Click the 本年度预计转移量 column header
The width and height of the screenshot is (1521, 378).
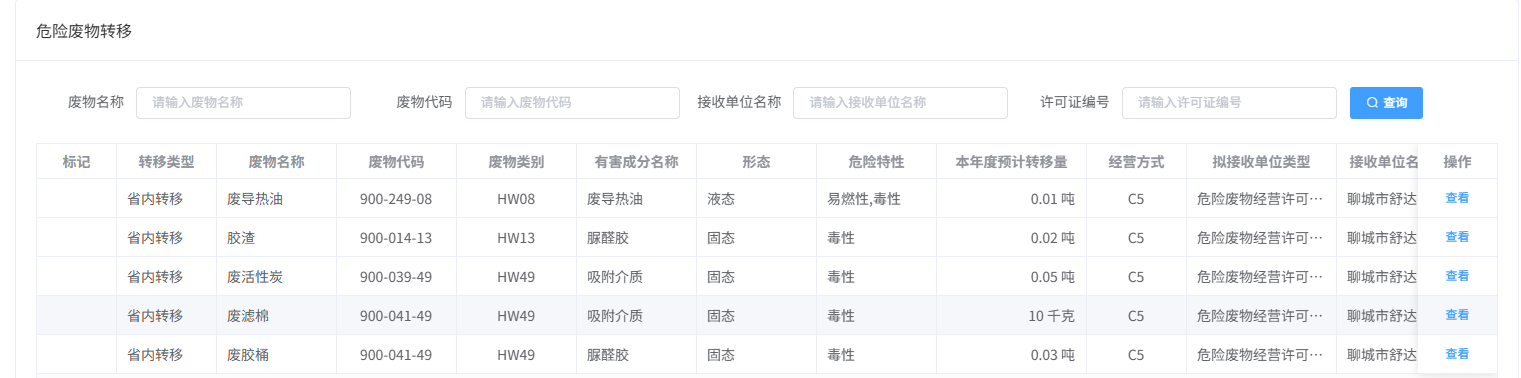click(x=1011, y=162)
